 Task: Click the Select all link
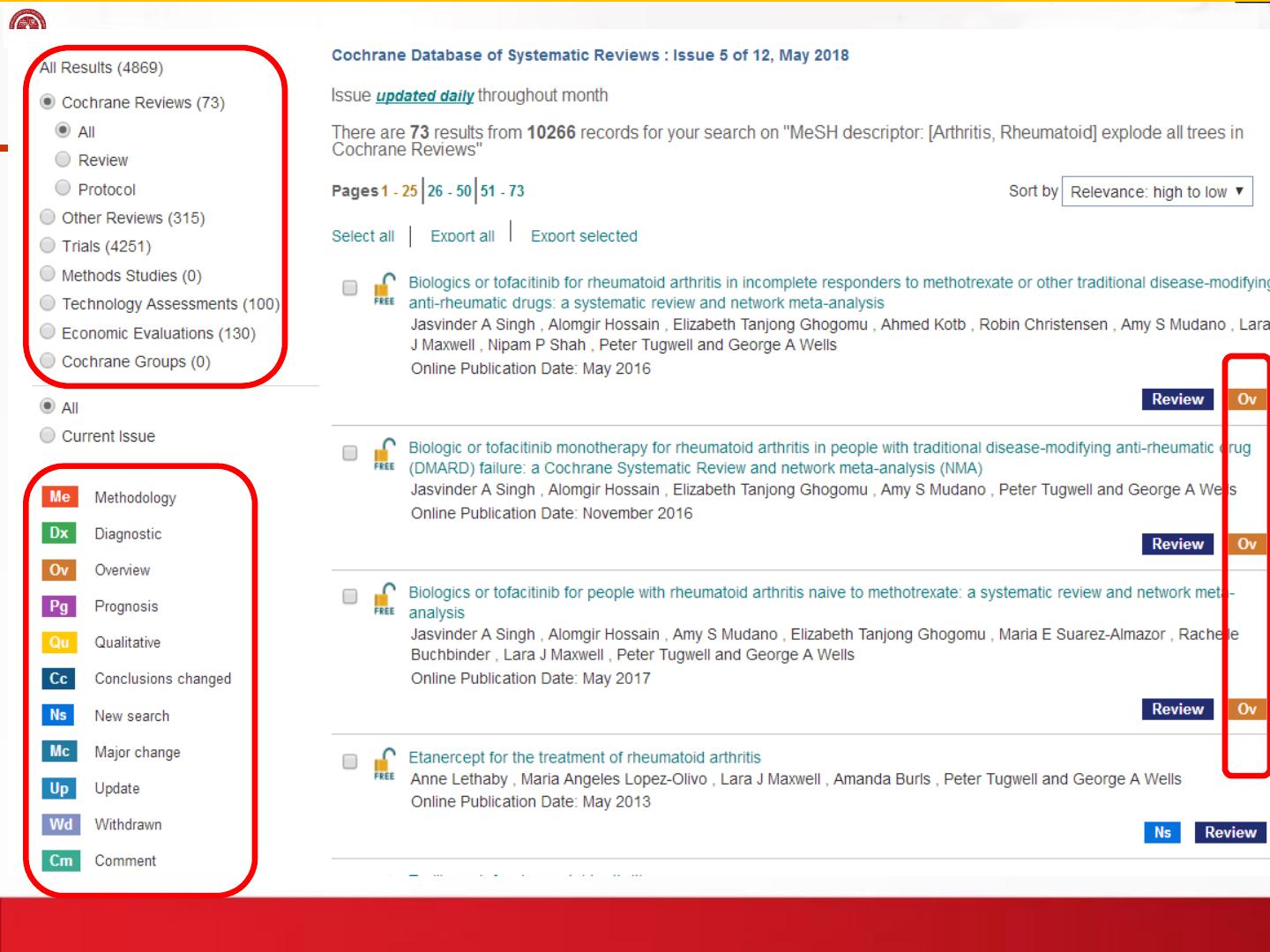[x=362, y=236]
